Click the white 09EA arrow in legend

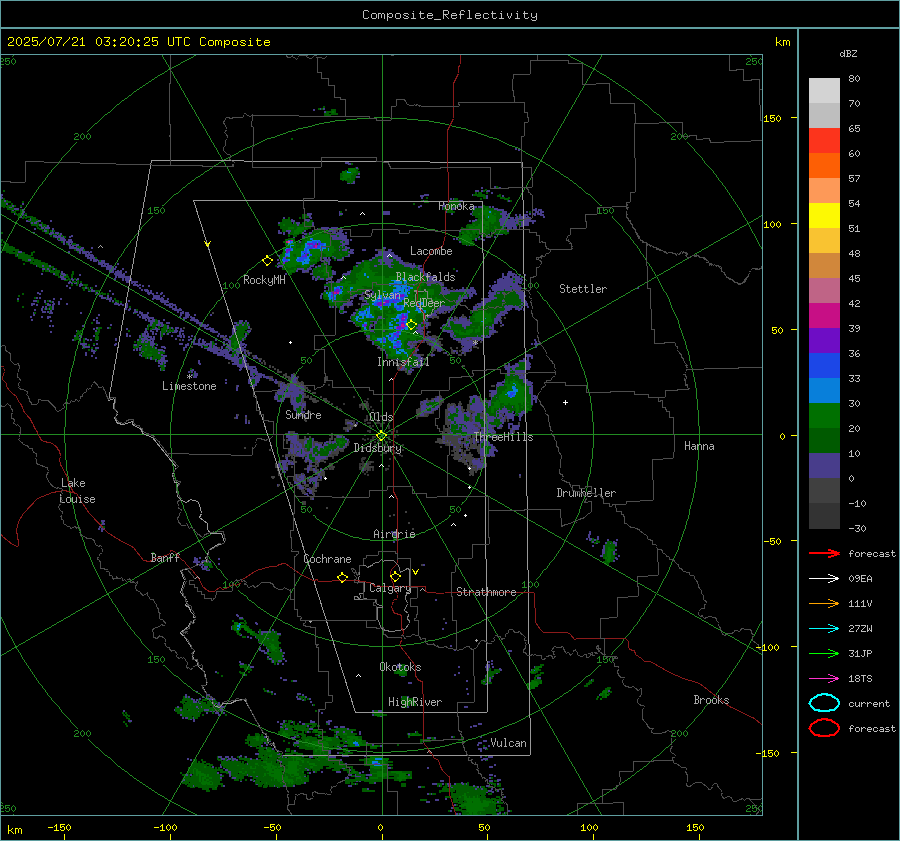click(824, 578)
